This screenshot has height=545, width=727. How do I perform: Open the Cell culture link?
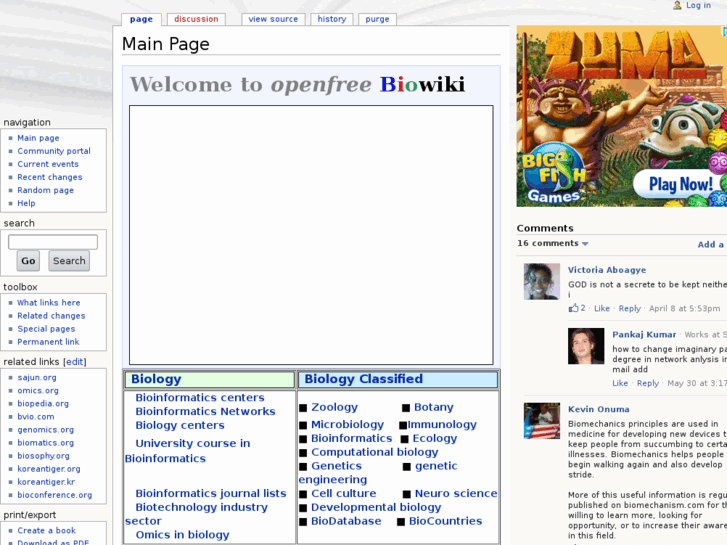click(344, 494)
